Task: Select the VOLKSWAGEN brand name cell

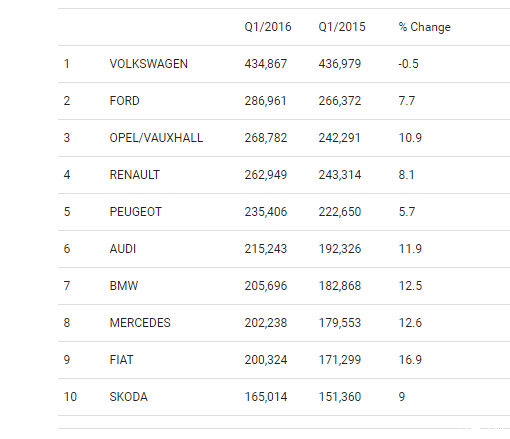Action: pyautogui.click(x=149, y=64)
